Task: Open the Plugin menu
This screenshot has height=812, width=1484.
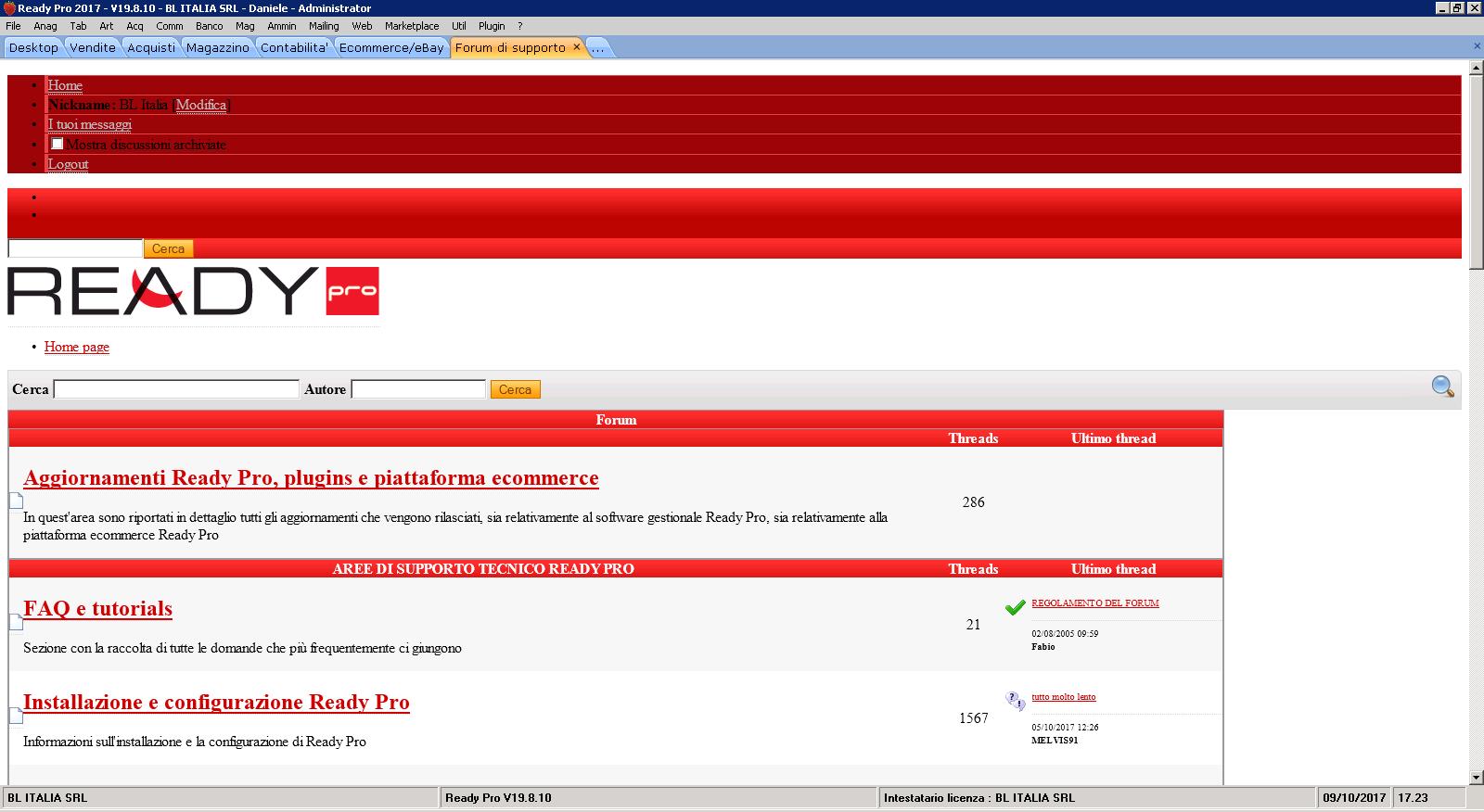Action: [492, 26]
